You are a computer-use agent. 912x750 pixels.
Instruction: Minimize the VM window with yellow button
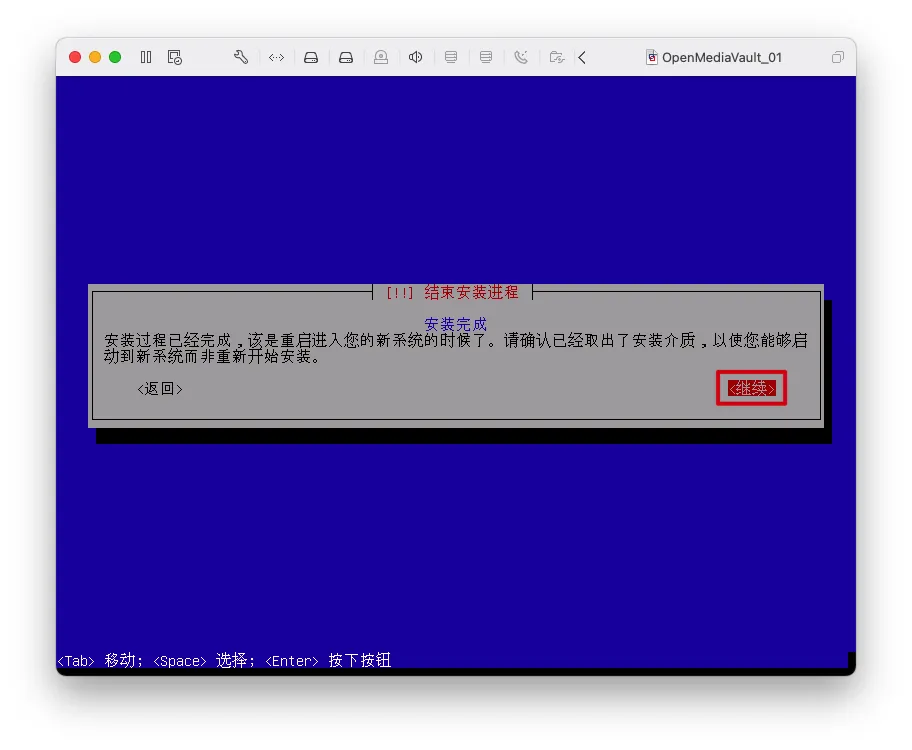95,57
